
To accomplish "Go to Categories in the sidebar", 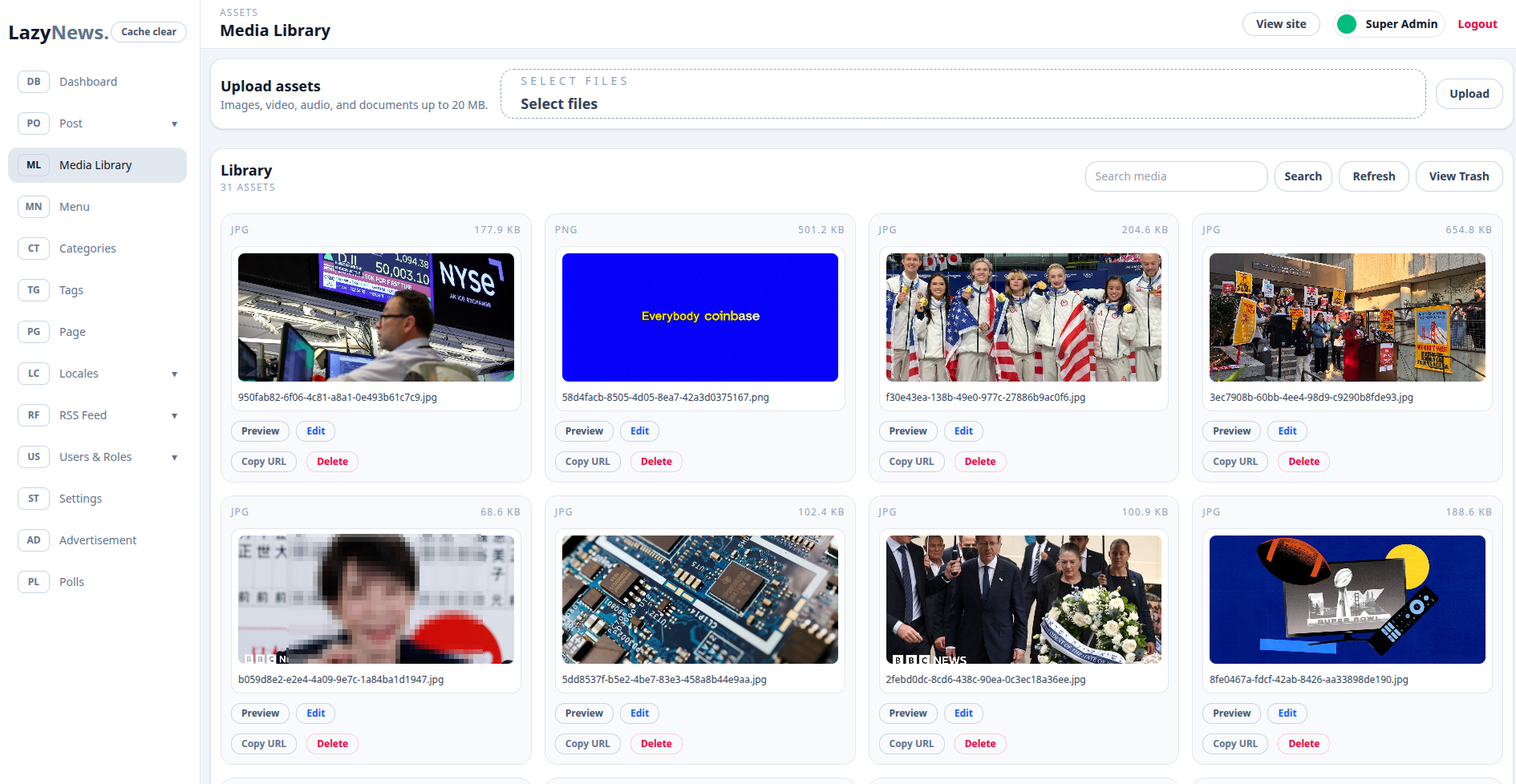I will pos(97,249).
